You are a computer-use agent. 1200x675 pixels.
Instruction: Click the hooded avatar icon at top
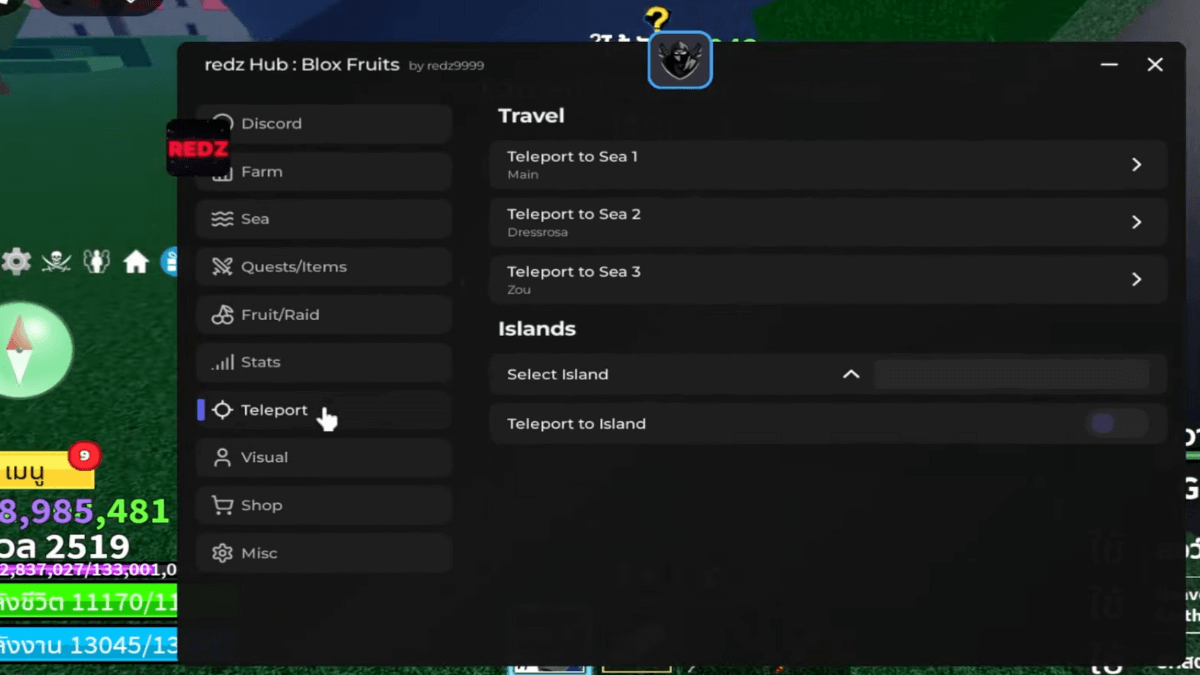point(680,60)
